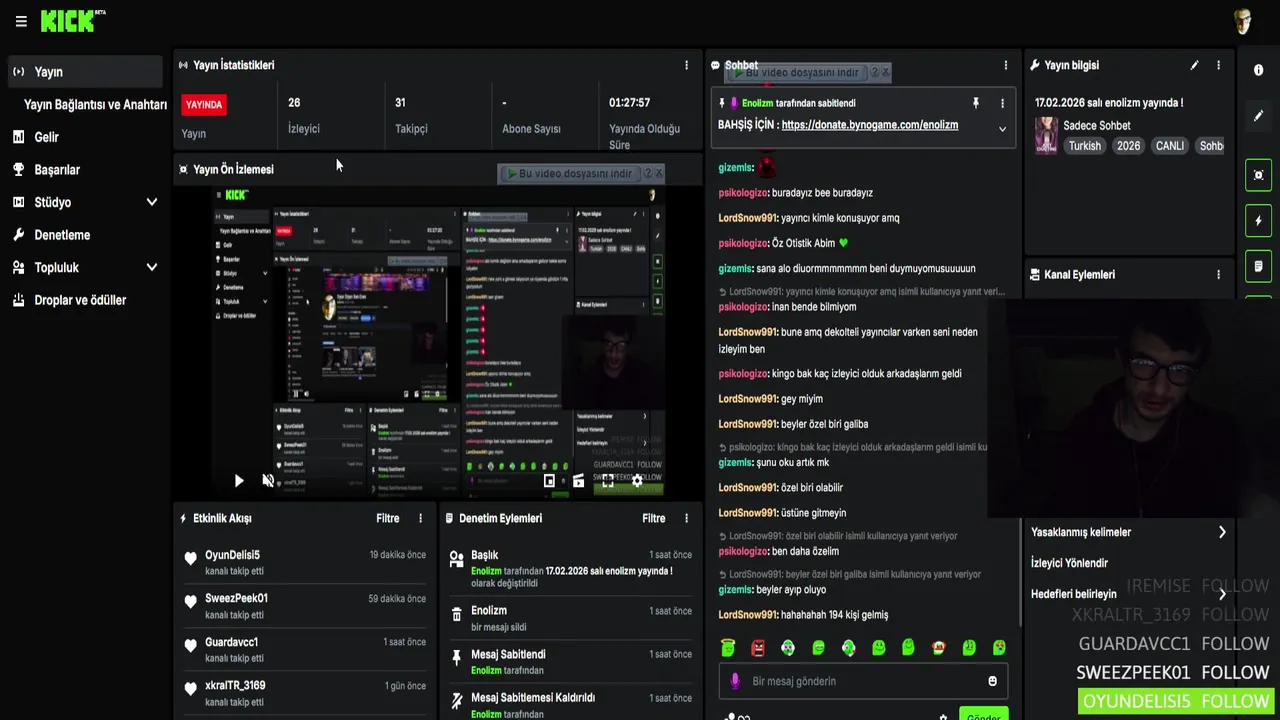
Task: Select the Başlık moderation log entry
Action: [571, 568]
